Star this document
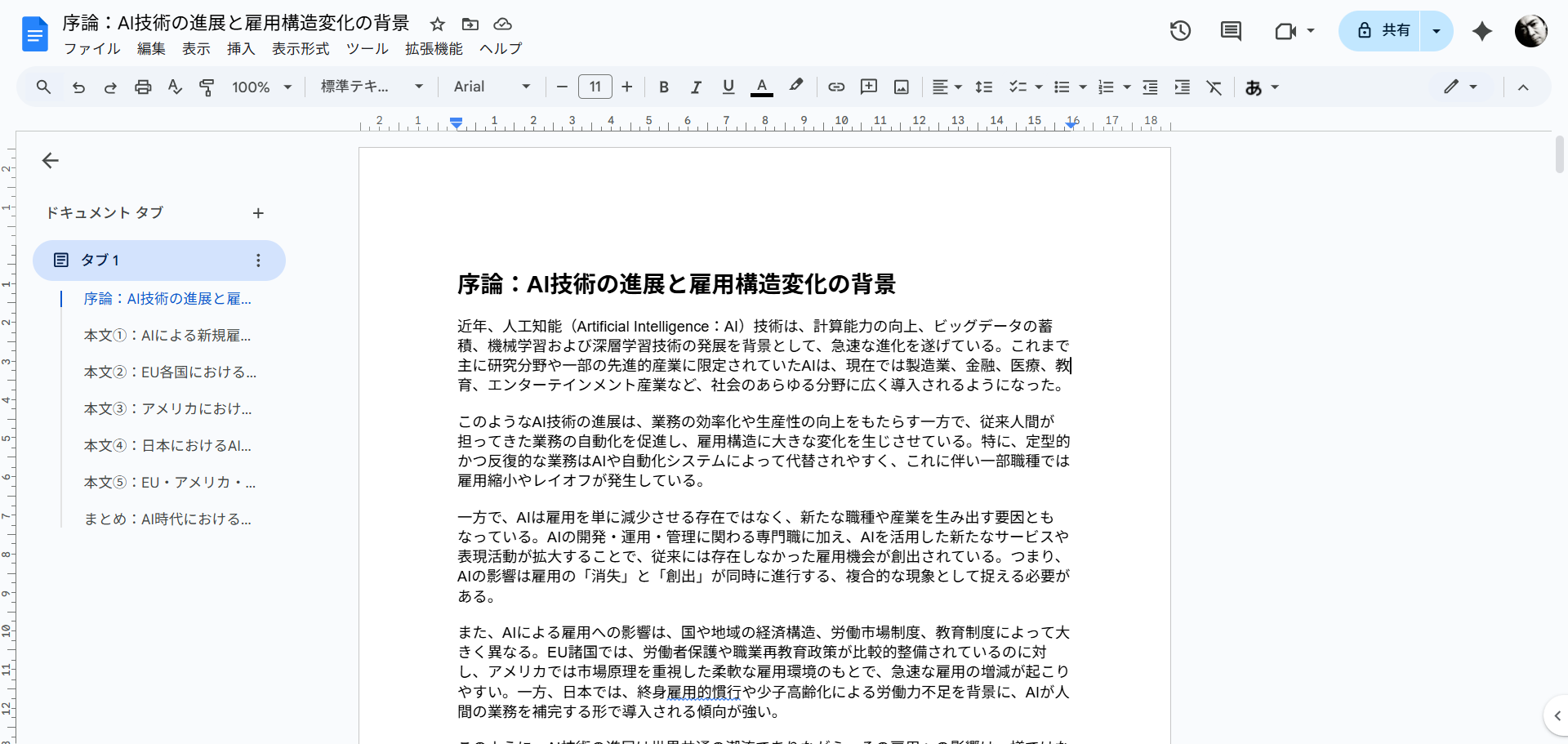This screenshot has width=1568, height=744. (438, 24)
